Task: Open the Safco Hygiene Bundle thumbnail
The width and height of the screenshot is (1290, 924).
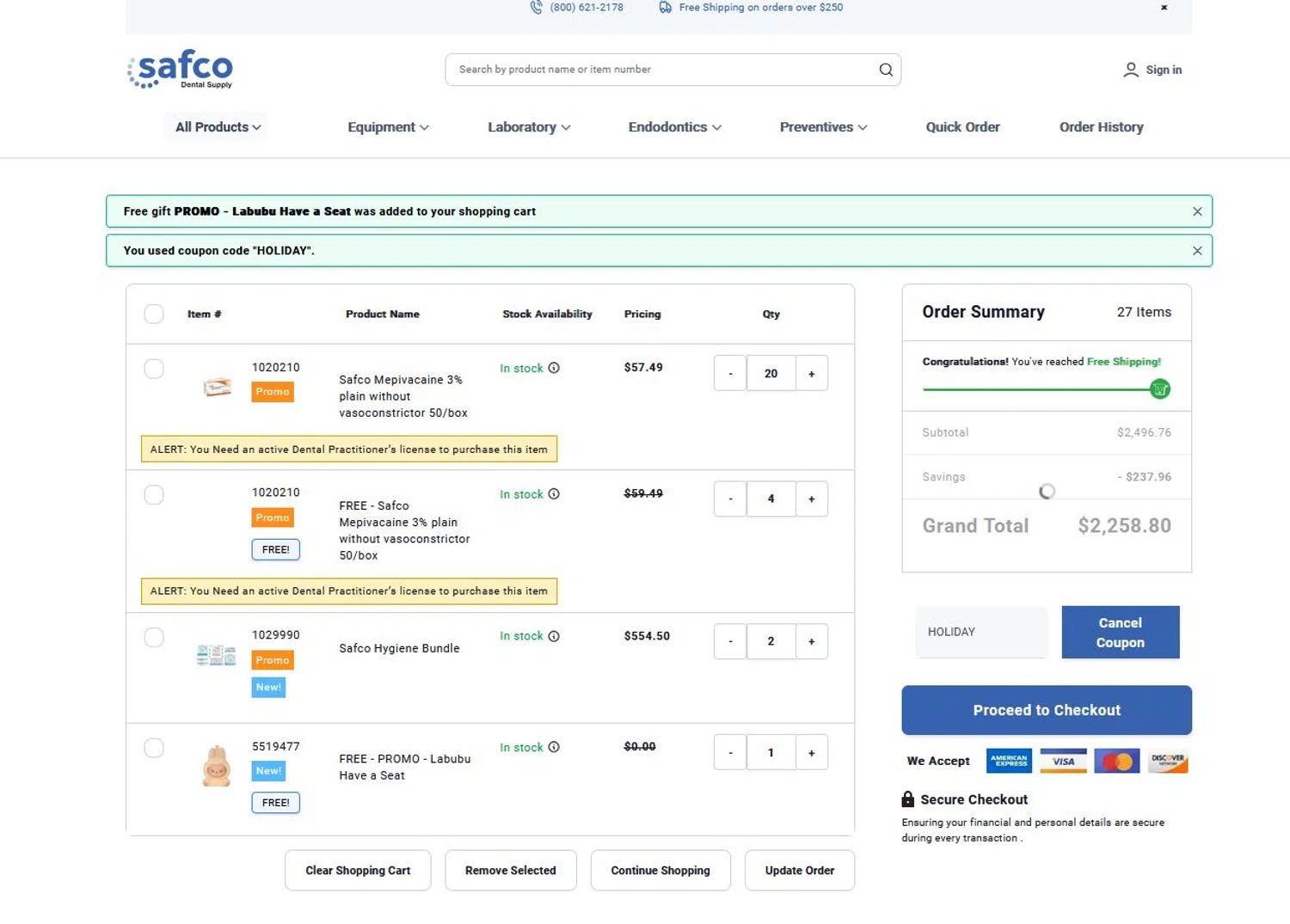Action: (x=216, y=656)
